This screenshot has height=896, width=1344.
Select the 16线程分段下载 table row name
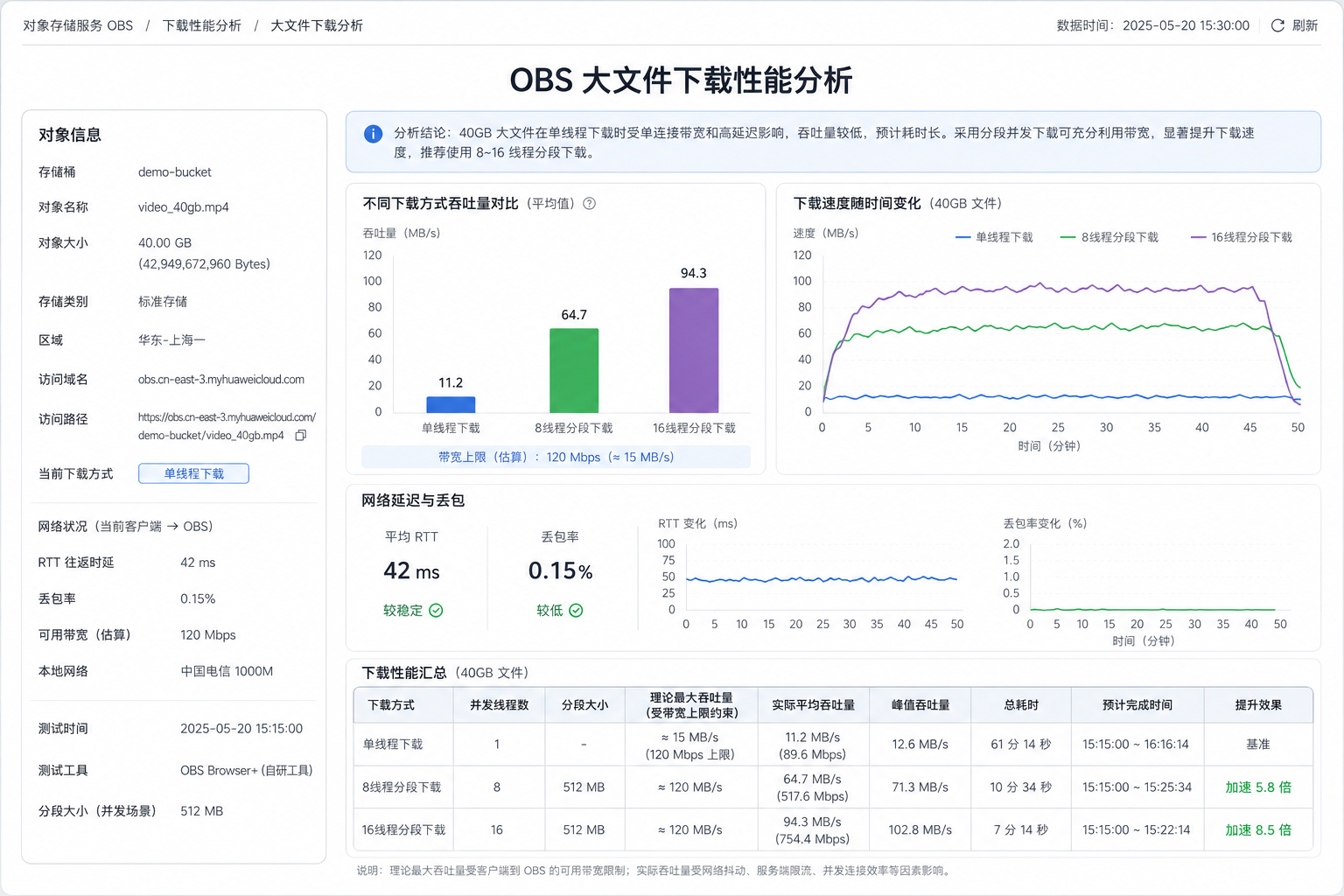(403, 829)
